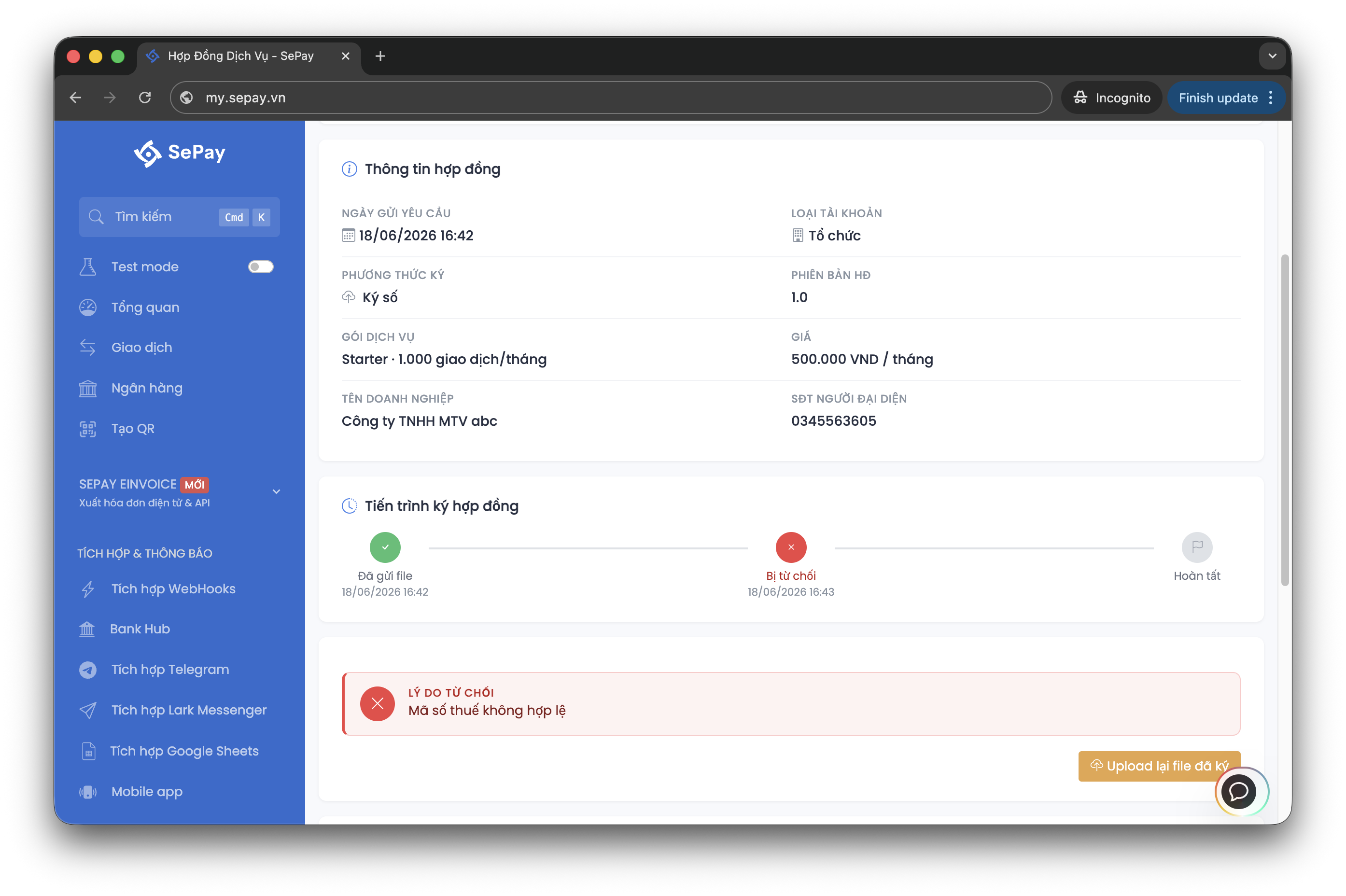Click the cloud icon next to Ký số
This screenshot has width=1346, height=896.
click(349, 296)
